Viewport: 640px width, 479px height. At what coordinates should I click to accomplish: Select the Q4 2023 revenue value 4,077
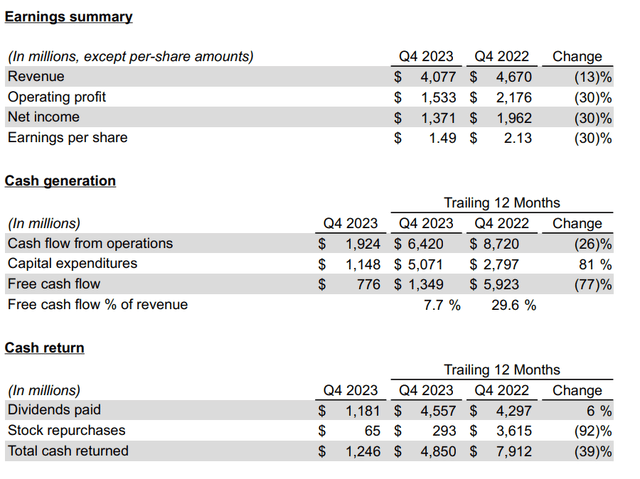pyautogui.click(x=438, y=77)
